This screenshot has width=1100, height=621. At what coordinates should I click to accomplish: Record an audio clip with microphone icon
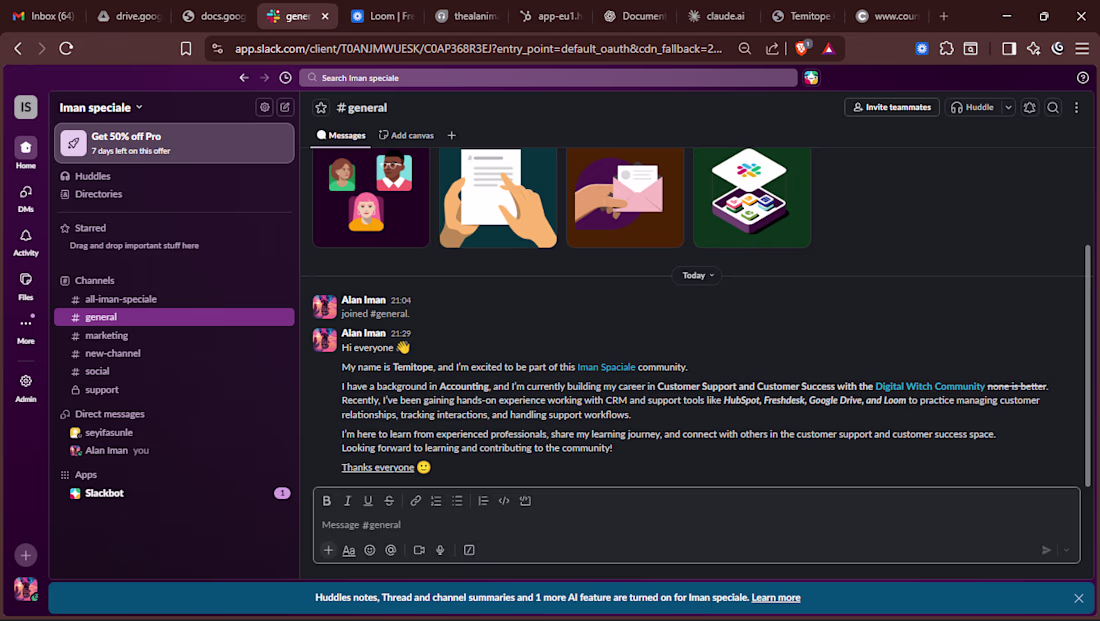point(440,550)
